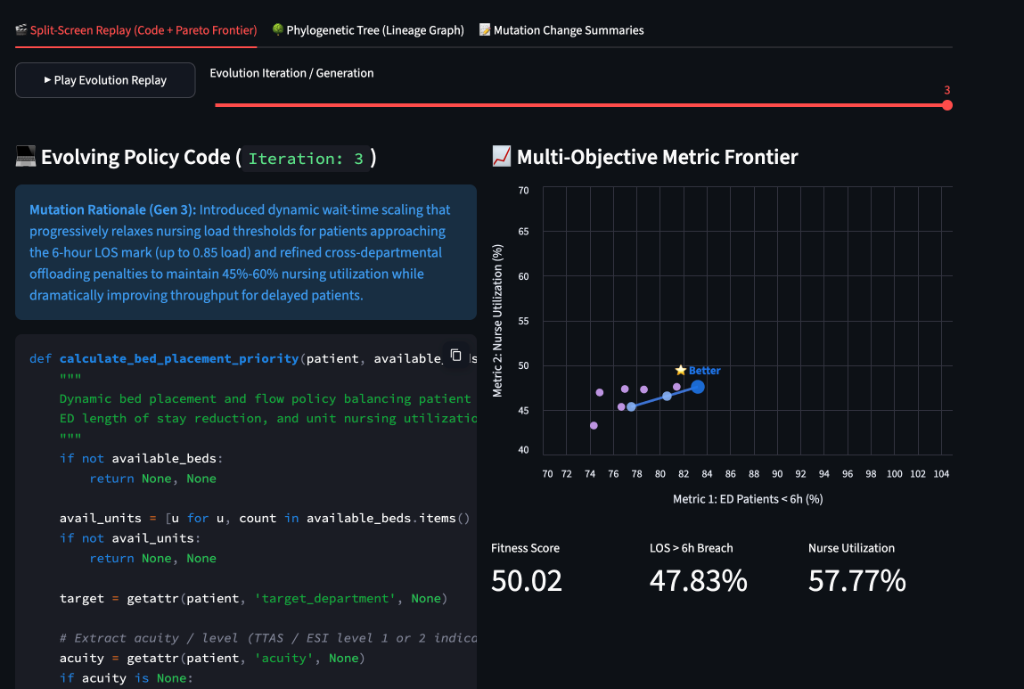Click the star icon next to Better label
1024x689 pixels.
[680, 370]
